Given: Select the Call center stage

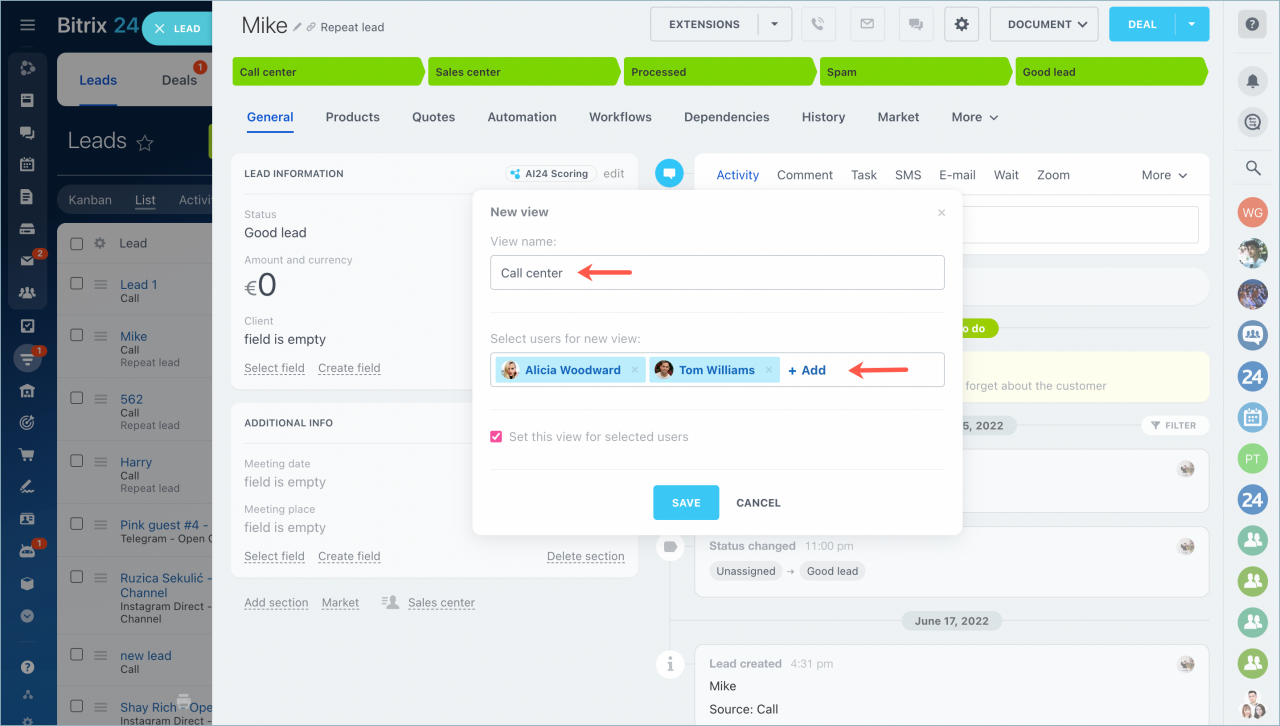Looking at the screenshot, I should coord(330,72).
